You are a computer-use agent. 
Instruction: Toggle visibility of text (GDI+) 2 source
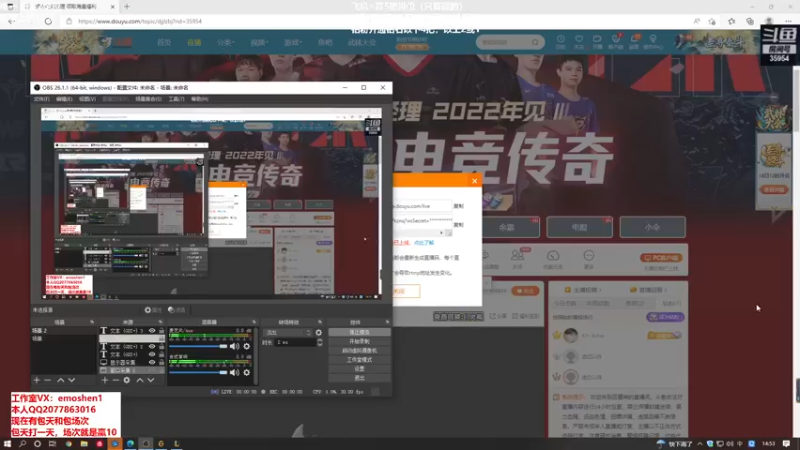(x=152, y=346)
